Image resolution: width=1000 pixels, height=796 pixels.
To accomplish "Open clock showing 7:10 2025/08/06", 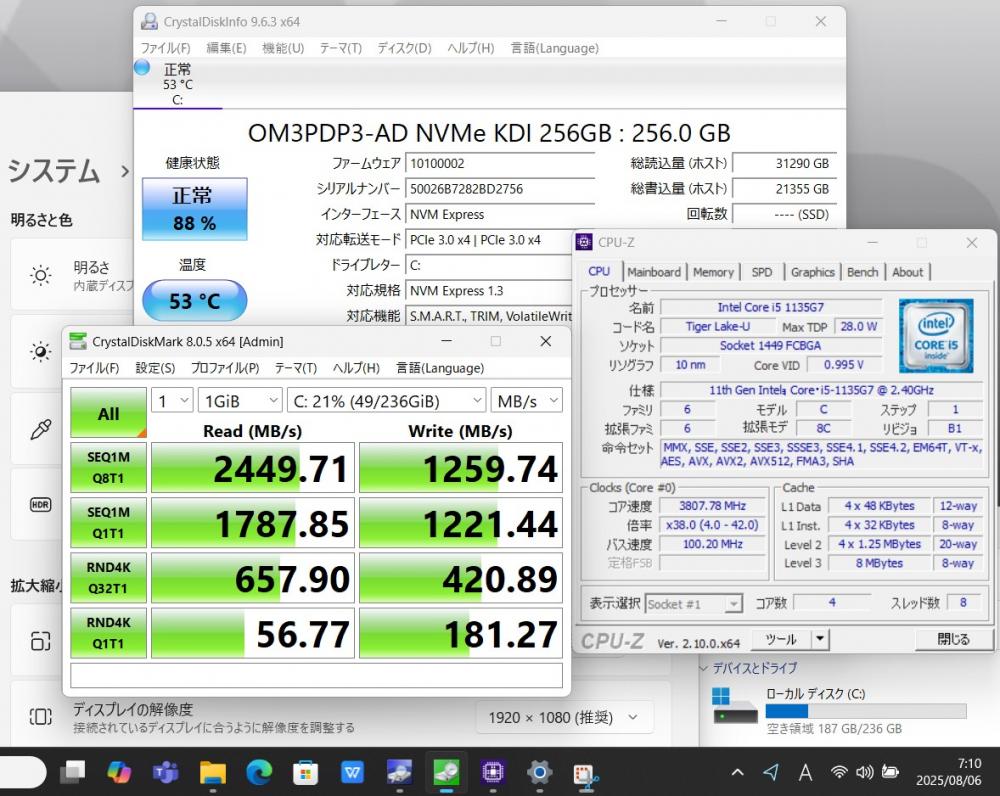I will (x=948, y=772).
